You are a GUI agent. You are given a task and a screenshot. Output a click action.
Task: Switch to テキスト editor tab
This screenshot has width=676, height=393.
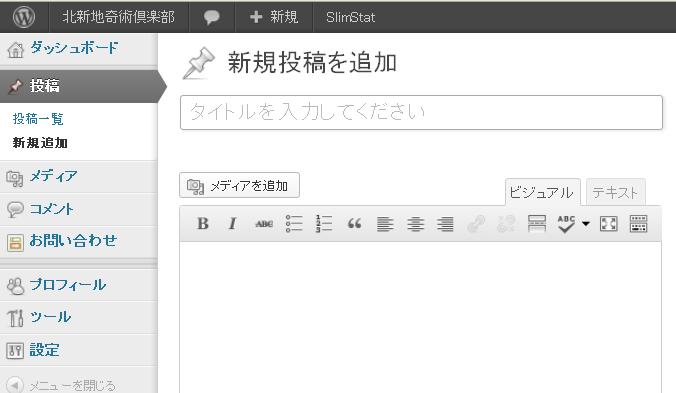615,192
